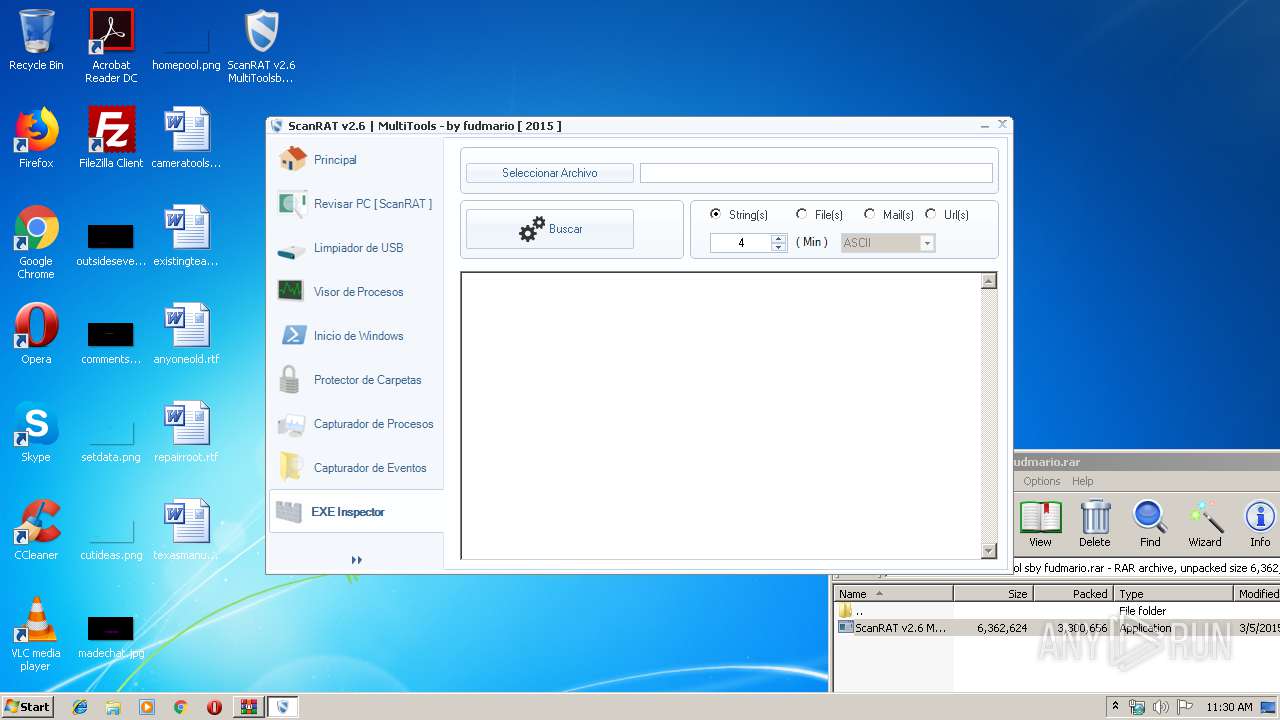Select Recycle Bin desktop icon
The width and height of the screenshot is (1280, 720).
coord(36,41)
